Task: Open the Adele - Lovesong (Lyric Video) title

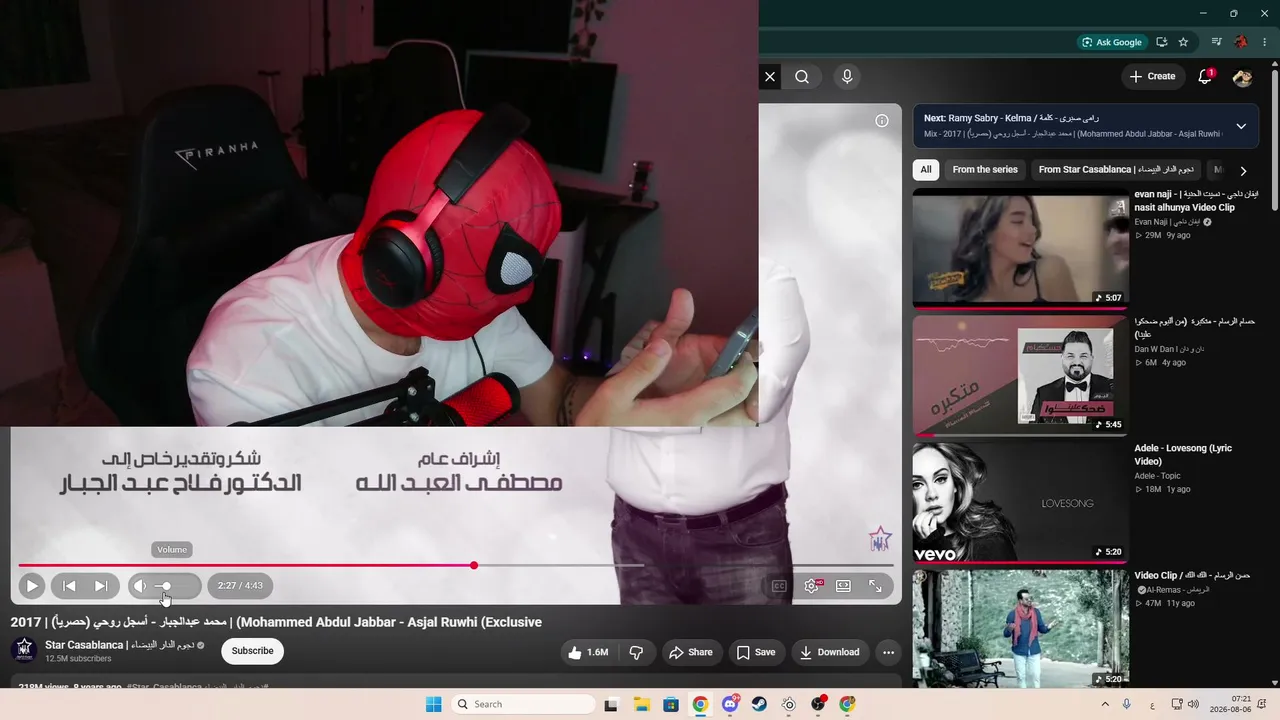Action: (1184, 455)
